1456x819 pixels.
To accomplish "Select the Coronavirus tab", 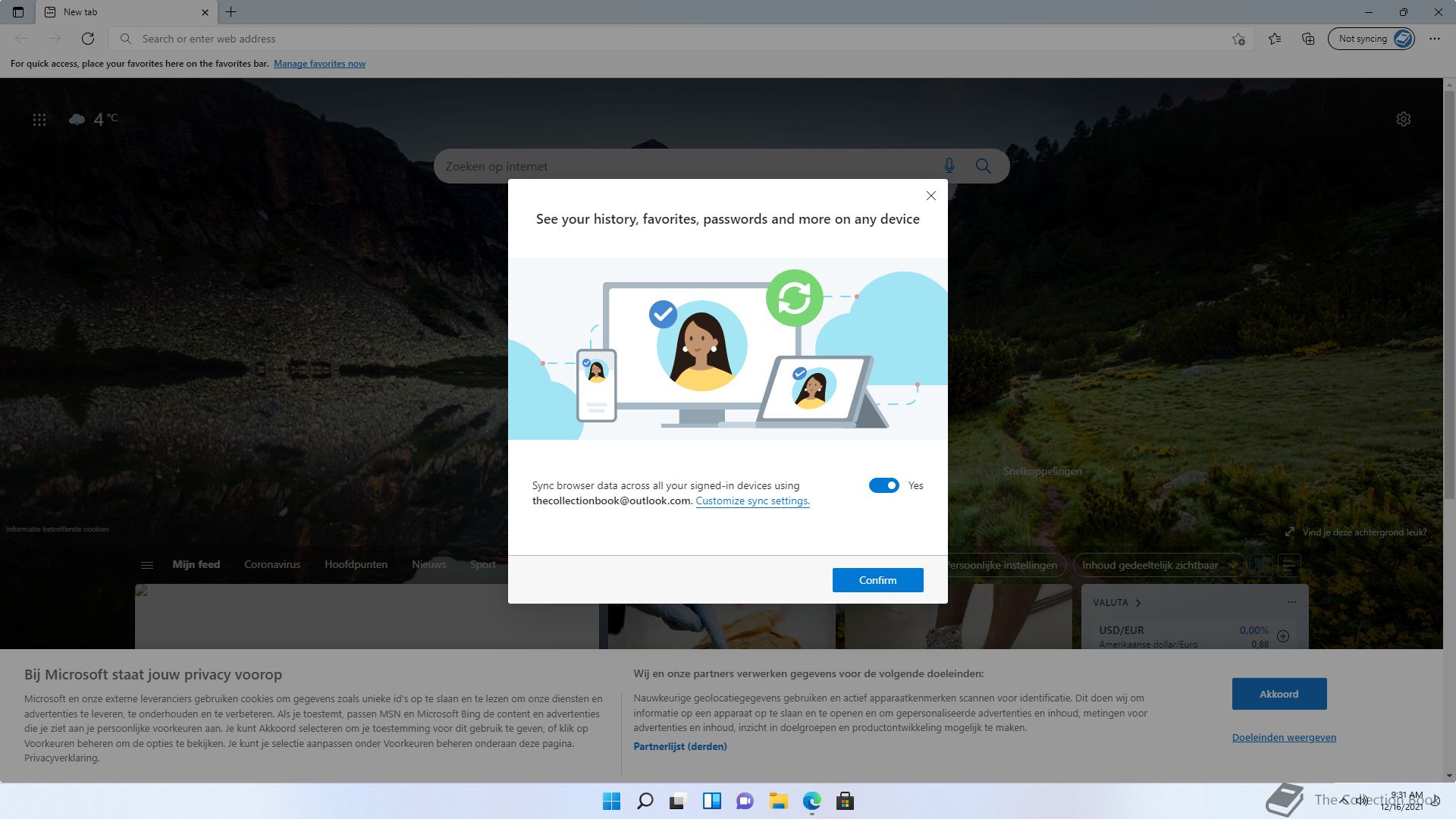I will (272, 564).
